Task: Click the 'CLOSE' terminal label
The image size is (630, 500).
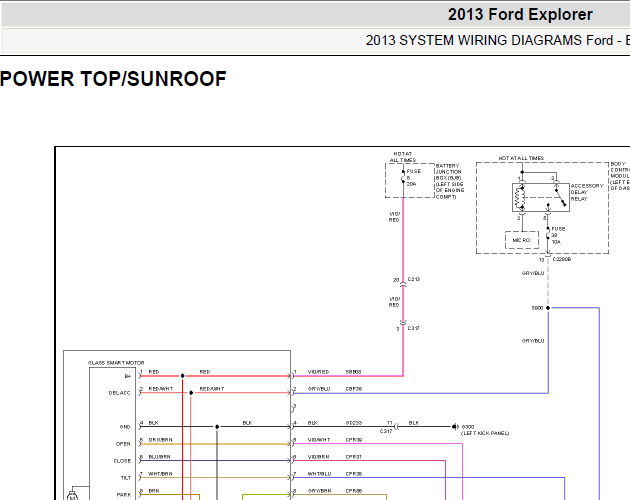Action: [122, 461]
